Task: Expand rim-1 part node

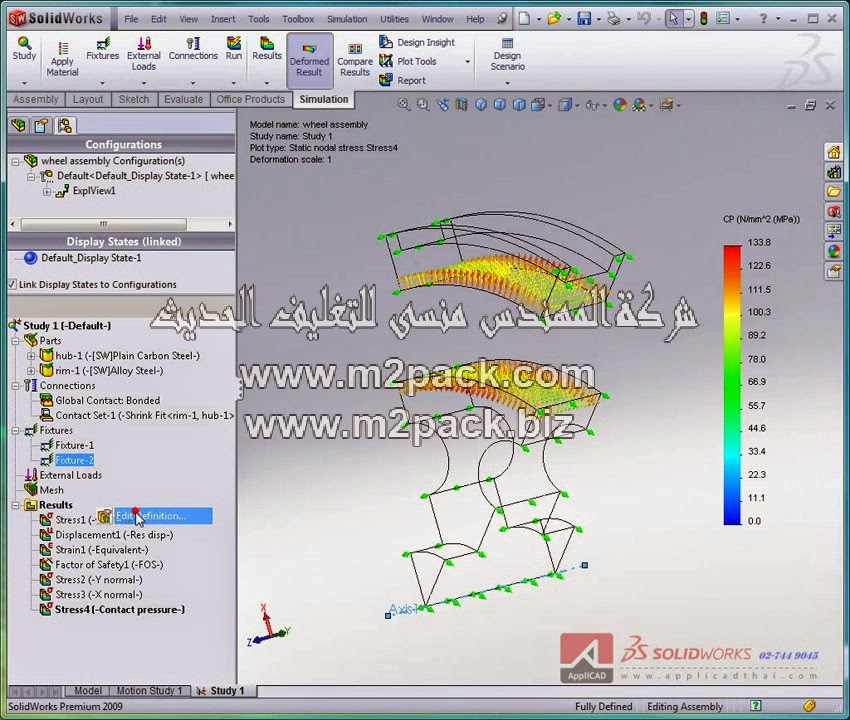Action: tap(31, 371)
